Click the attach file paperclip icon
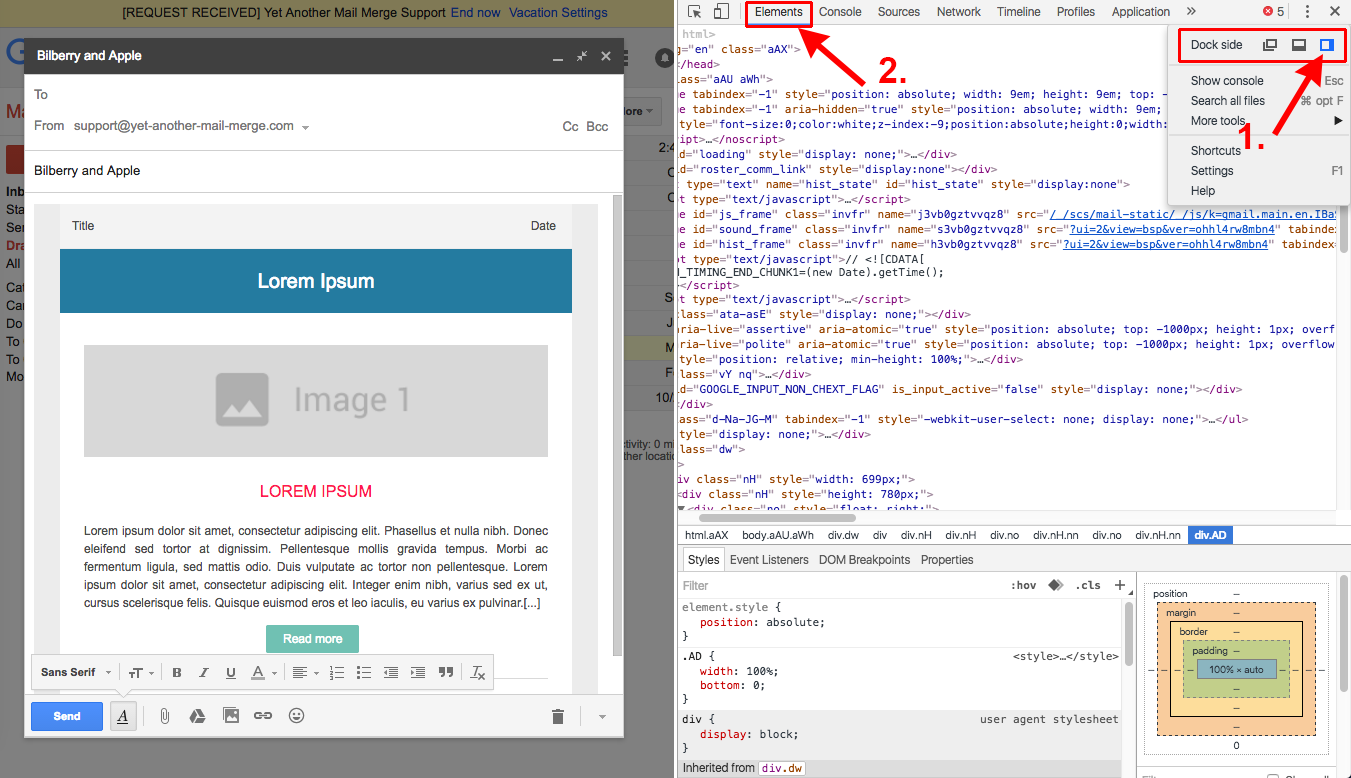The height and width of the screenshot is (778, 1351). pyautogui.click(x=164, y=715)
